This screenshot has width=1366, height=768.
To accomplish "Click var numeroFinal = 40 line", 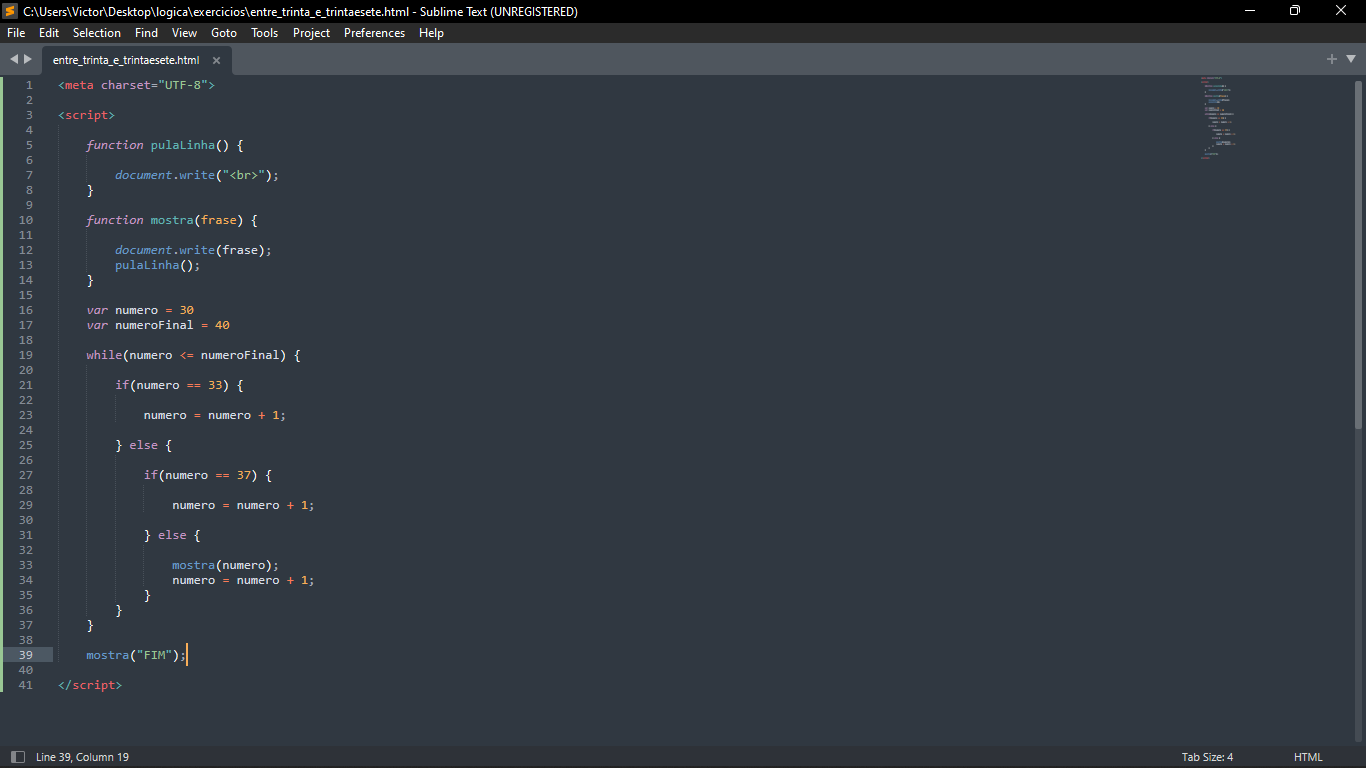I will point(158,325).
